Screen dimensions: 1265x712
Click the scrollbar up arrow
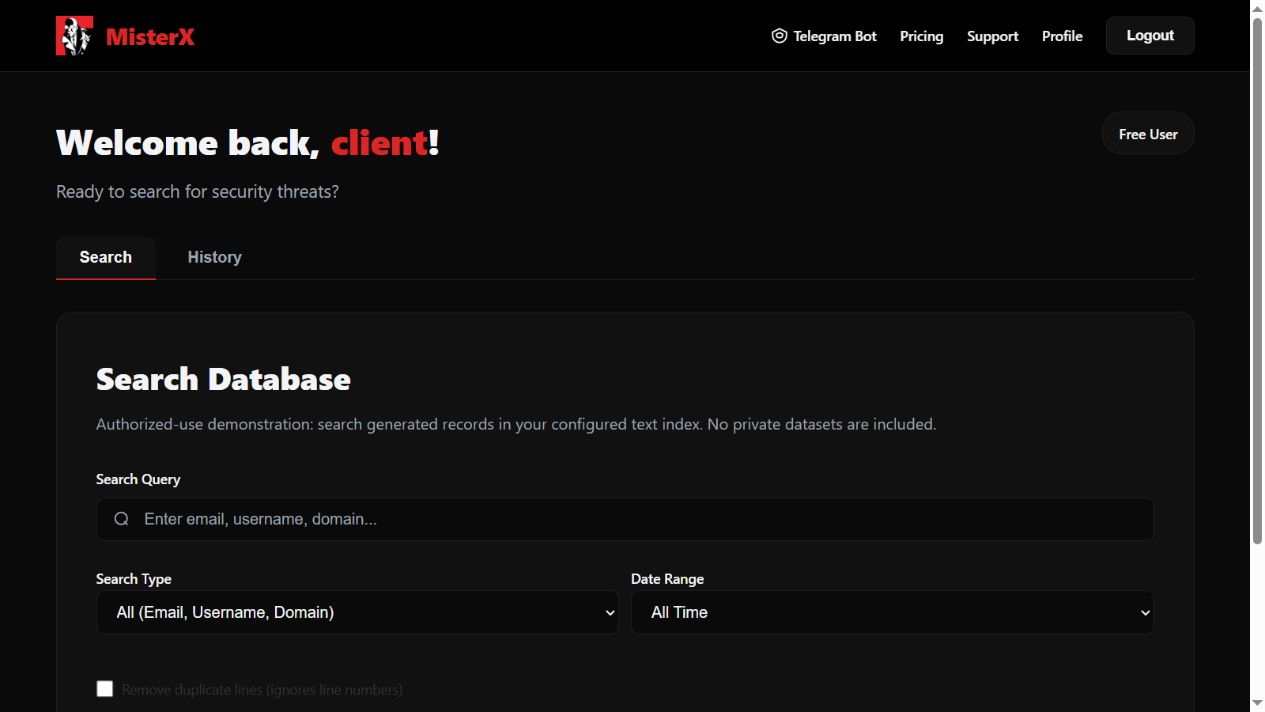(1257, 7)
